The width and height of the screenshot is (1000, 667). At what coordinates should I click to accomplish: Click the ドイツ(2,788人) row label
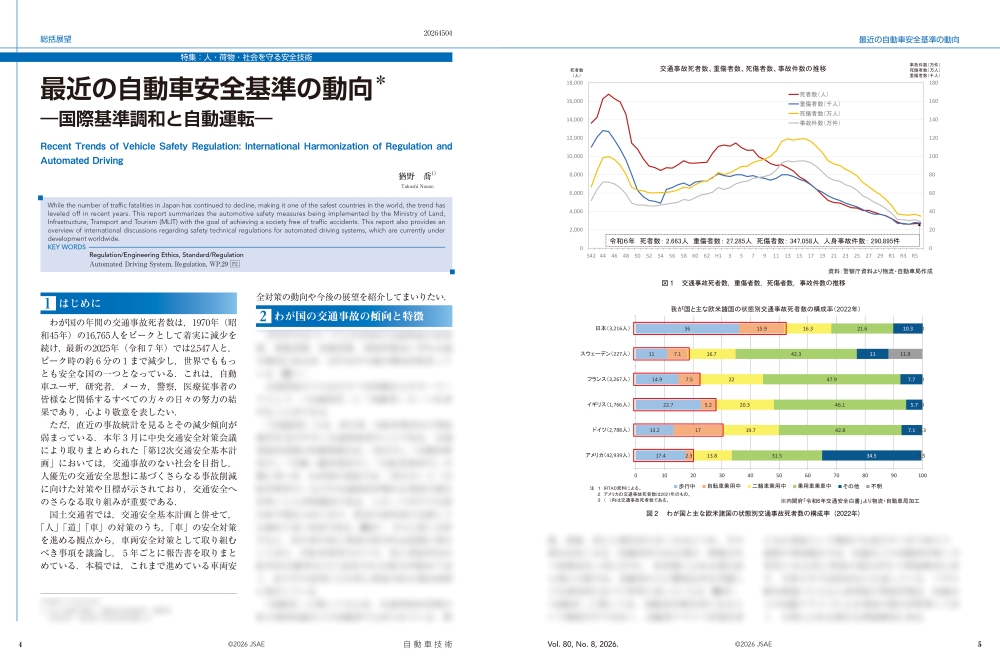pyautogui.click(x=610, y=430)
